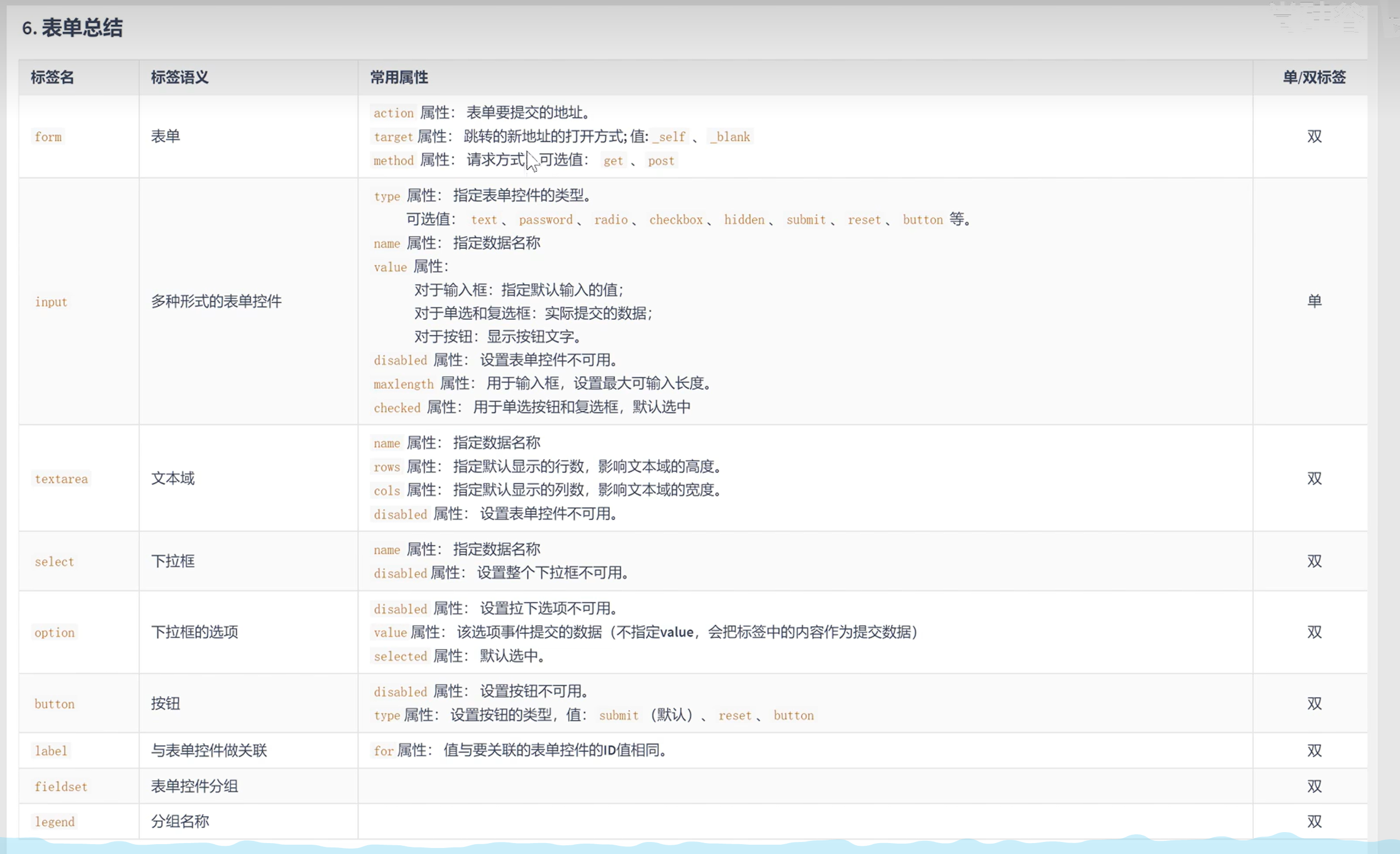Click the 'password' type value
The image size is (1400, 854).
(545, 220)
